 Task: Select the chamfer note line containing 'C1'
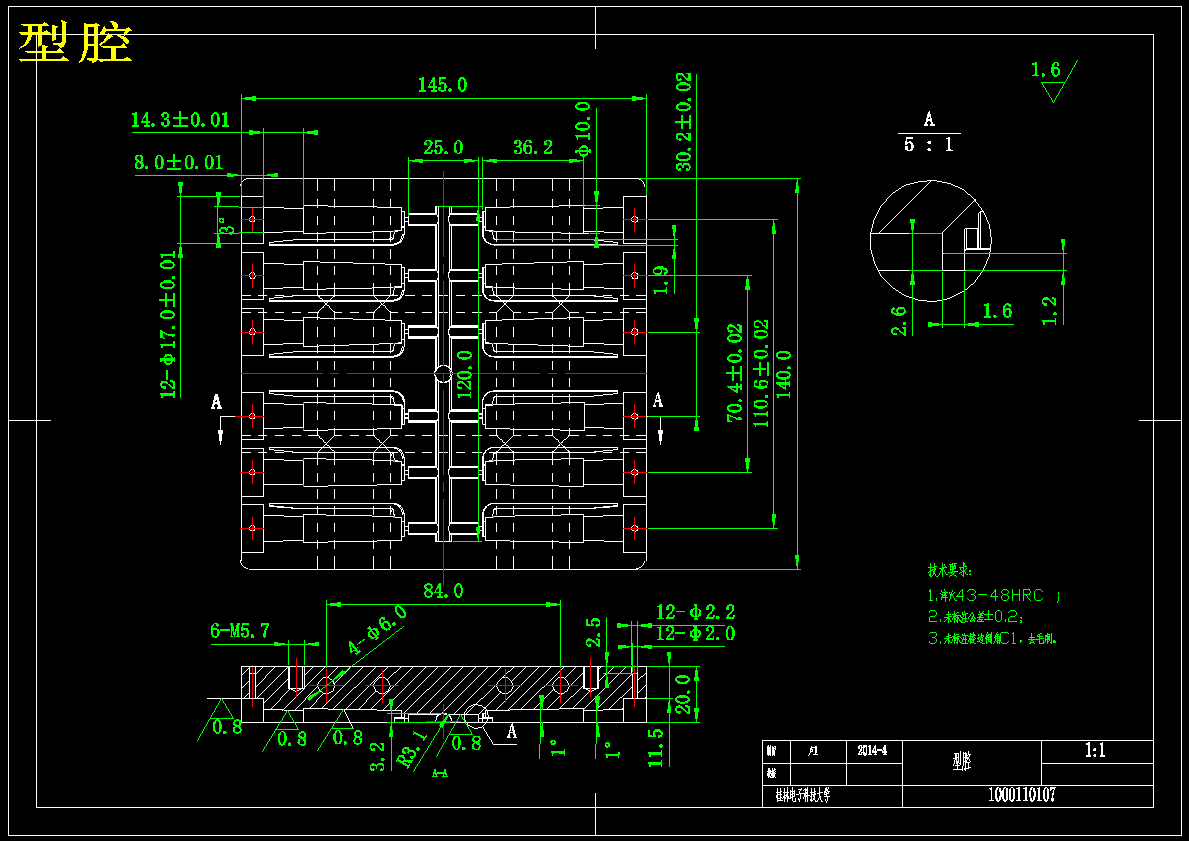(992, 639)
